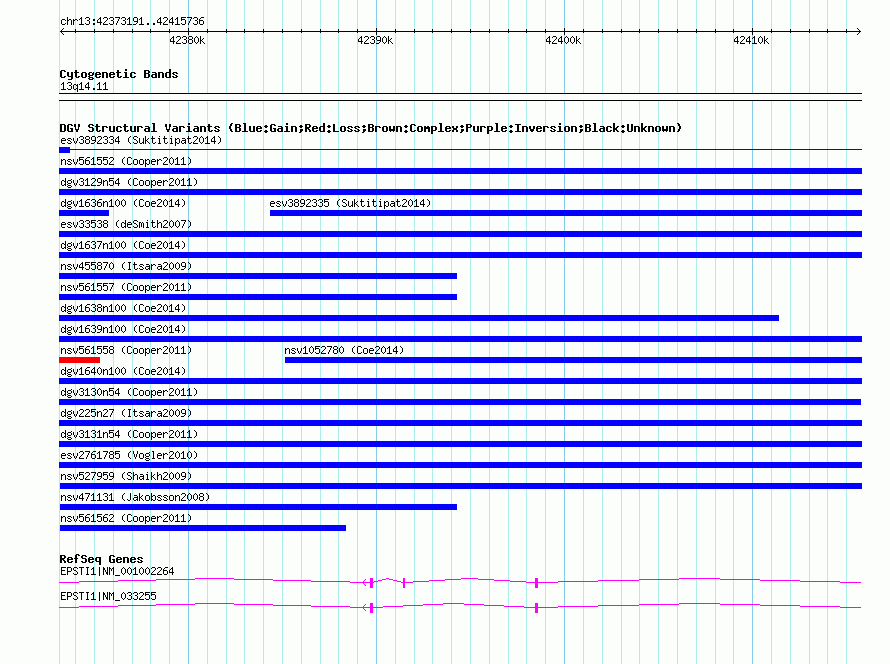
Task: Click the ruler's right arrow end
Action: pos(859,32)
